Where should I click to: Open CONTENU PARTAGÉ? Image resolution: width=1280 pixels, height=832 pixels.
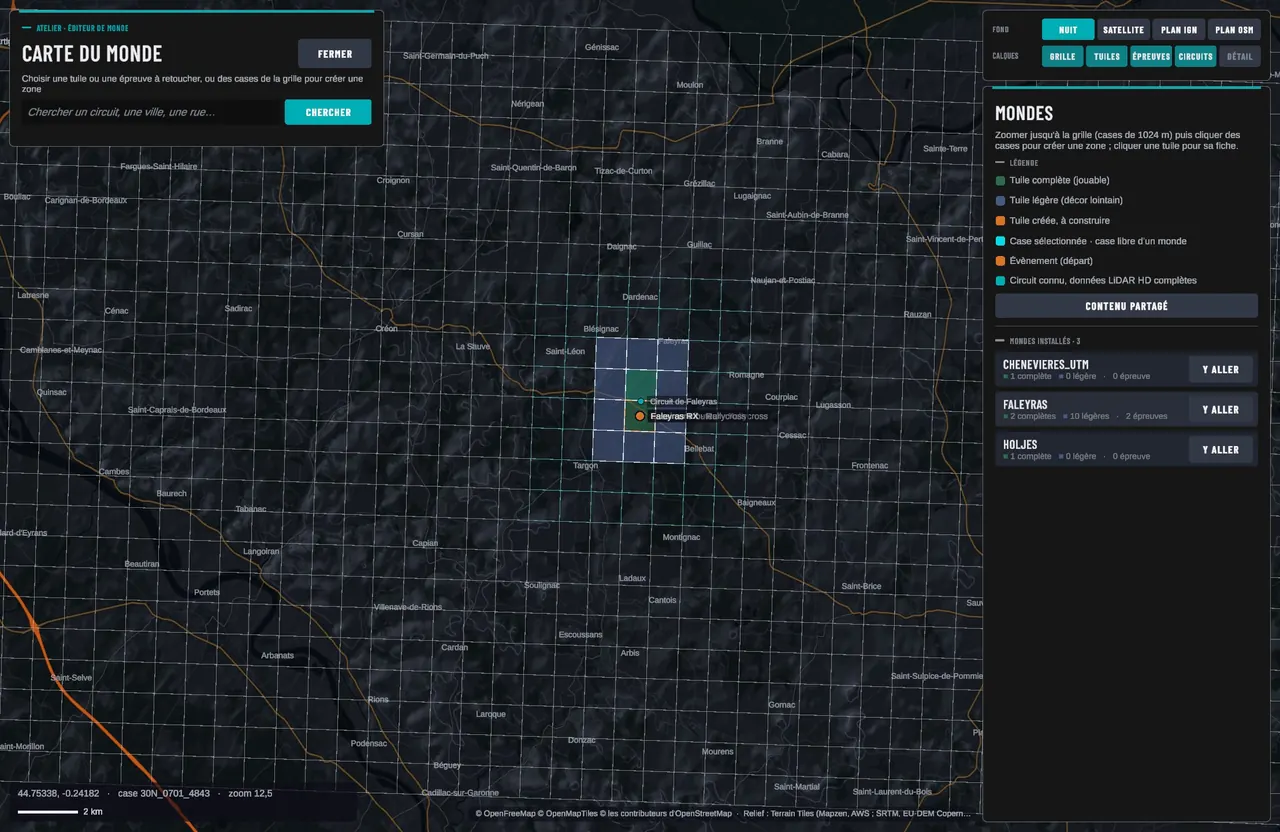1126,306
